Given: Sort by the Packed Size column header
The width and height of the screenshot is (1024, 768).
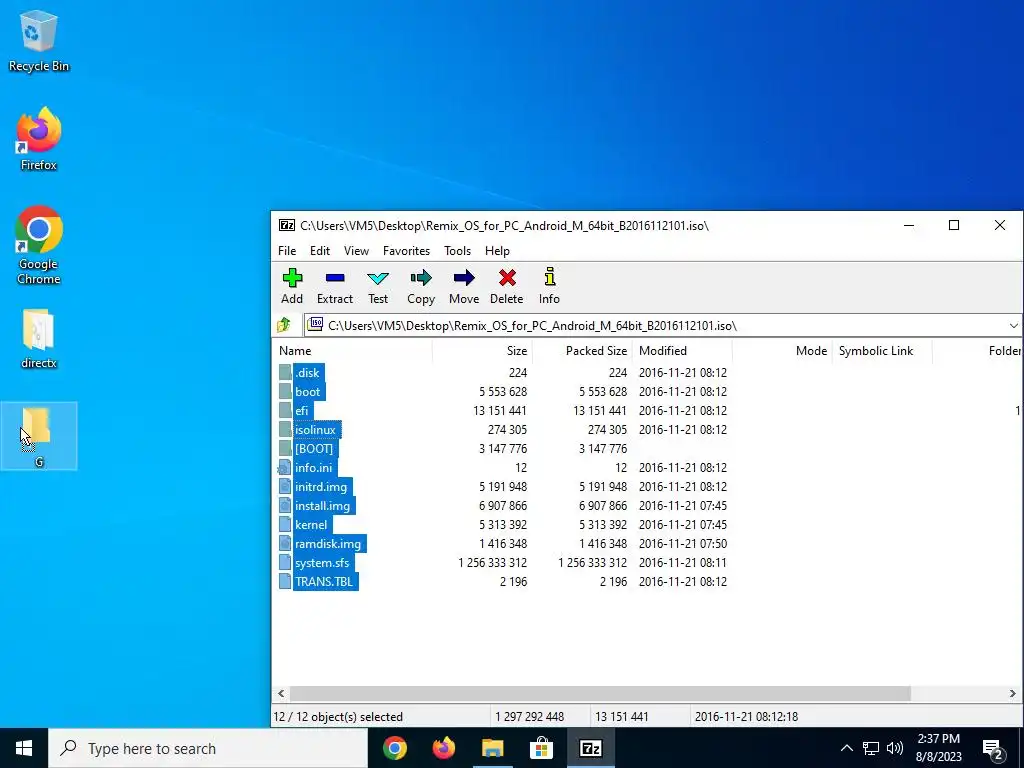Looking at the screenshot, I should click(583, 351).
